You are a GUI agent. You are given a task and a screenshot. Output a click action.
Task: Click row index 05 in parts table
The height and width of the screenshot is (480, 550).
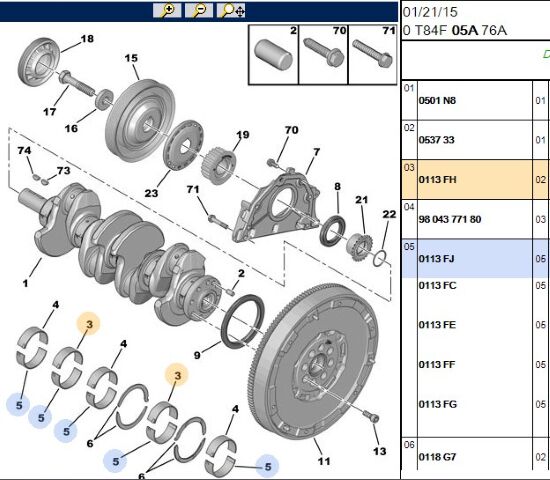409,246
